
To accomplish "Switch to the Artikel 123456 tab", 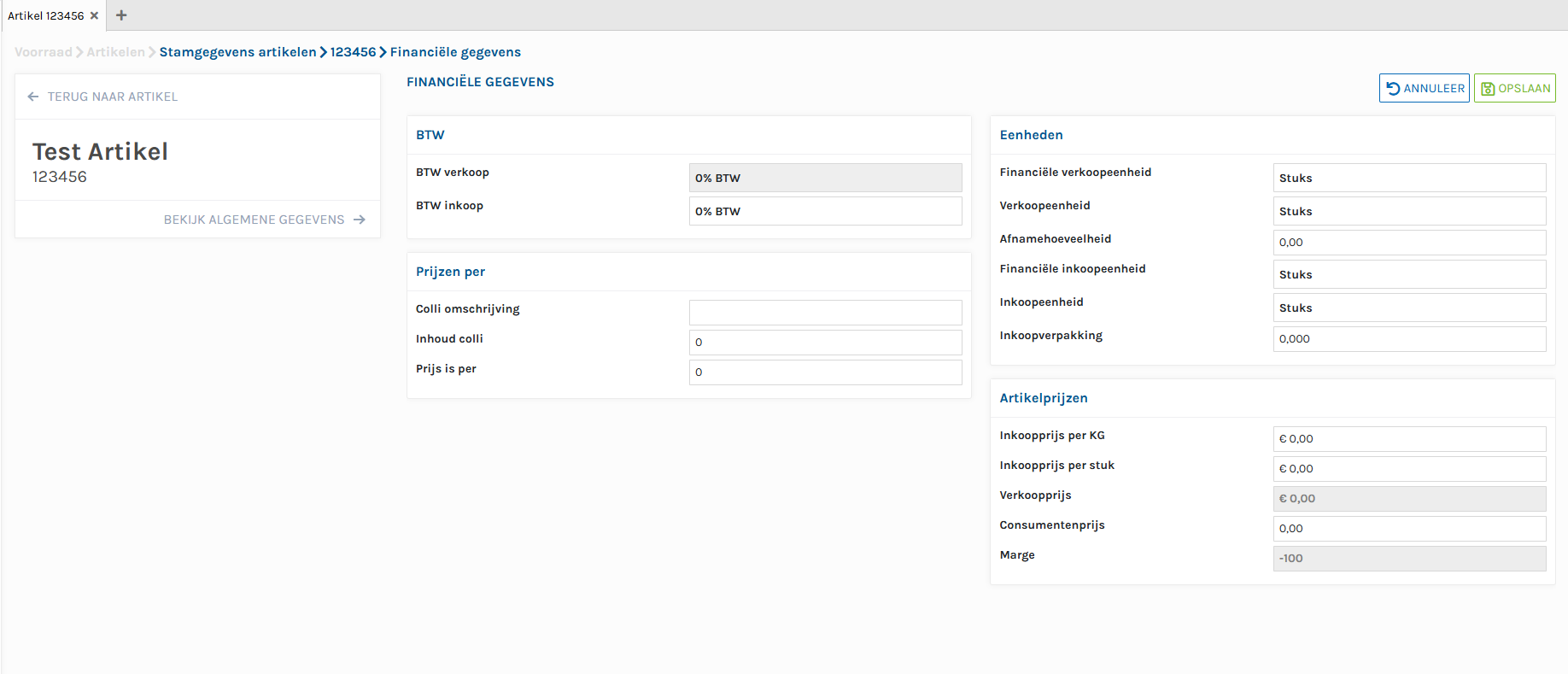I will click(46, 15).
